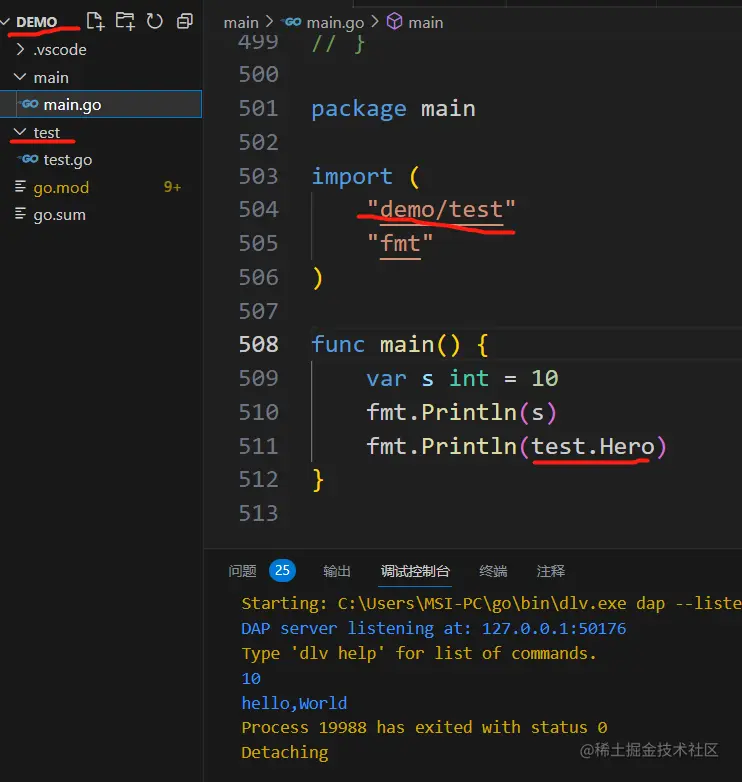Image resolution: width=742 pixels, height=782 pixels.
Task: Click the Process exited with status 0 line
Action: [424, 727]
